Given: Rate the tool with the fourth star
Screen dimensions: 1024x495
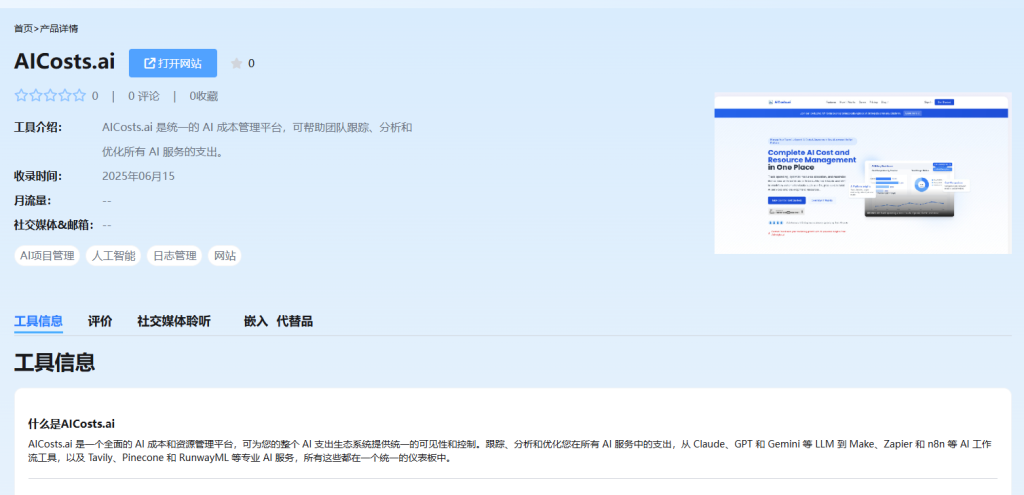Looking at the screenshot, I should tap(64, 96).
